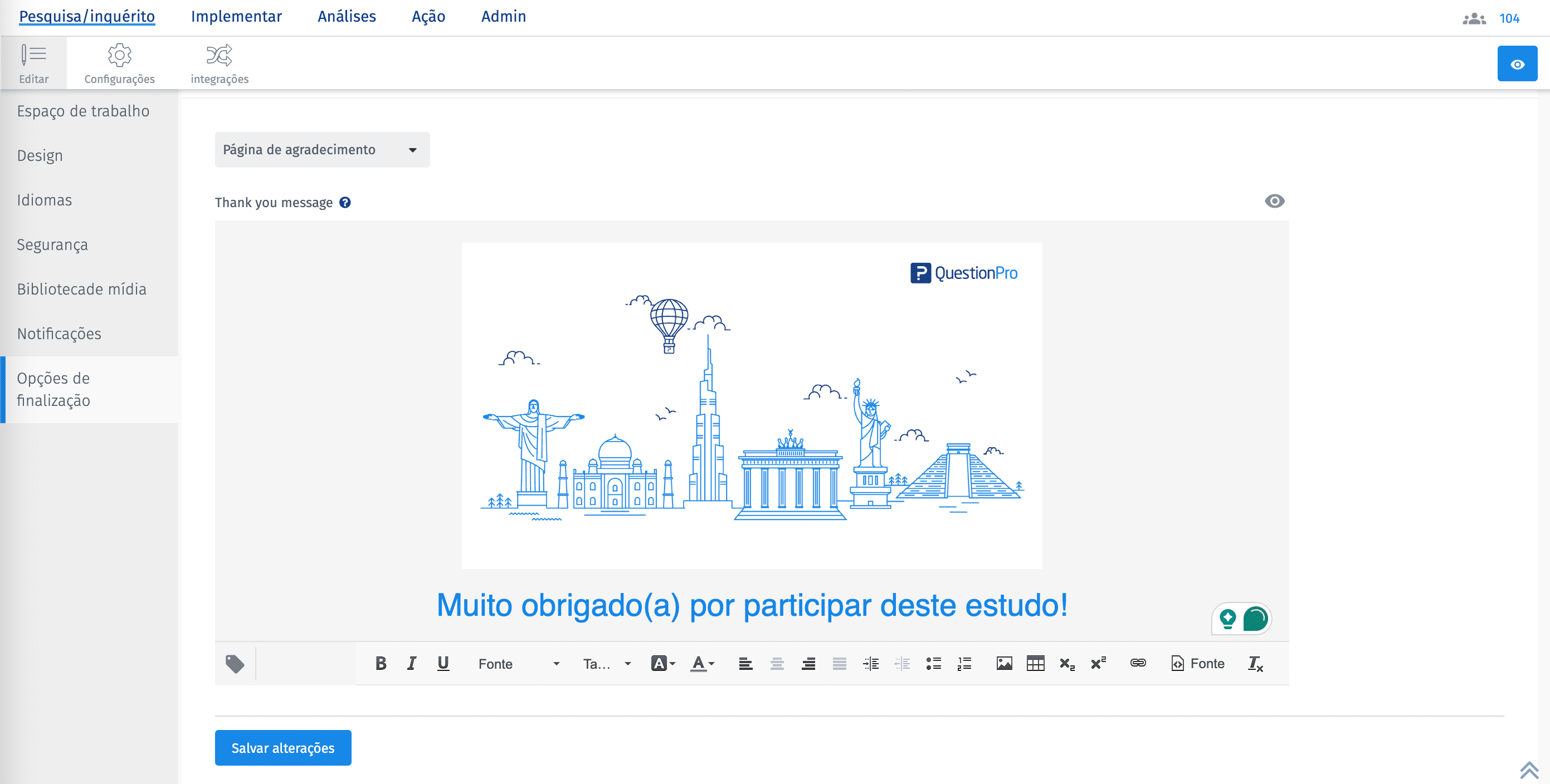Viewport: 1550px width, 784px height.
Task: Open the Análises menu
Action: click(x=347, y=16)
